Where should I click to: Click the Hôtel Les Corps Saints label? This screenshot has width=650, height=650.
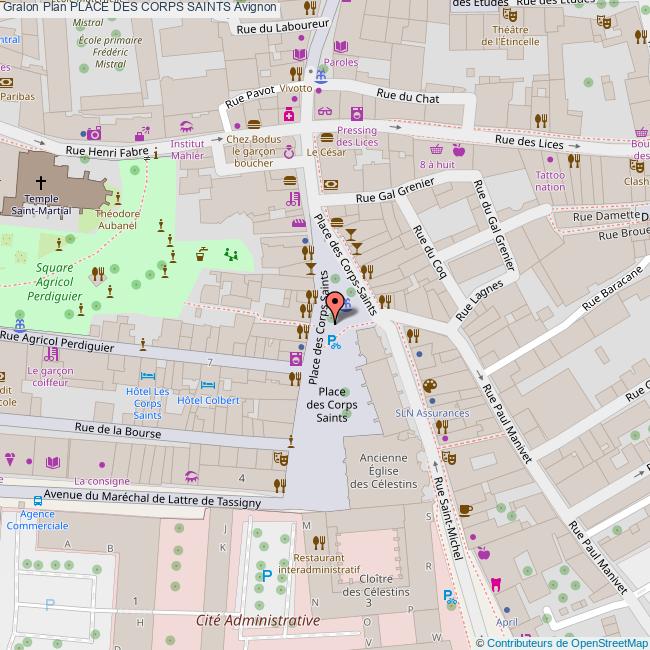pos(148,402)
